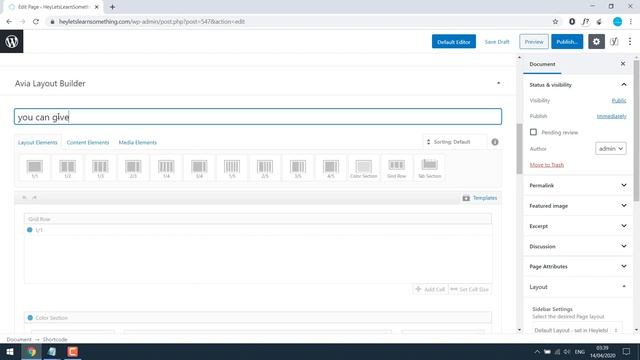Image resolution: width=640 pixels, height=360 pixels.
Task: Change visibility via Public link
Action: 619,100
